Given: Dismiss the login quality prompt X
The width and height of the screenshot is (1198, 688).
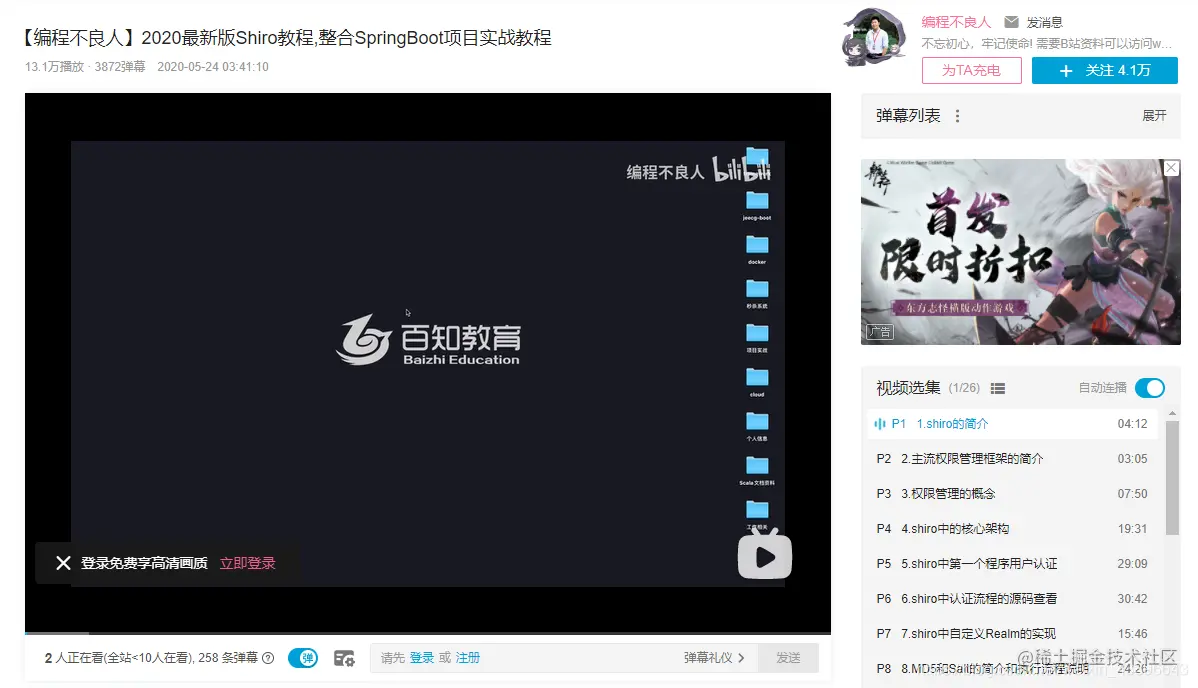Looking at the screenshot, I should (x=63, y=563).
